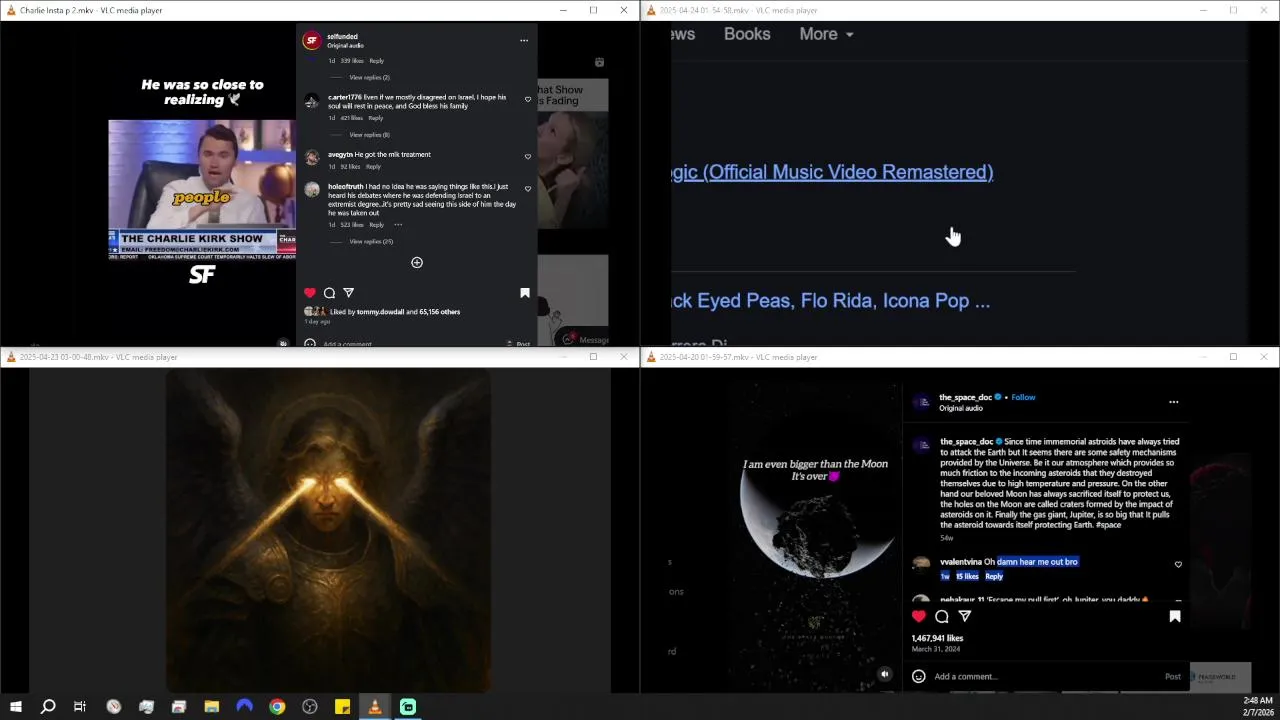Unlike the_space_doc post via red heart
Image resolution: width=1280 pixels, height=720 pixels.
919,617
